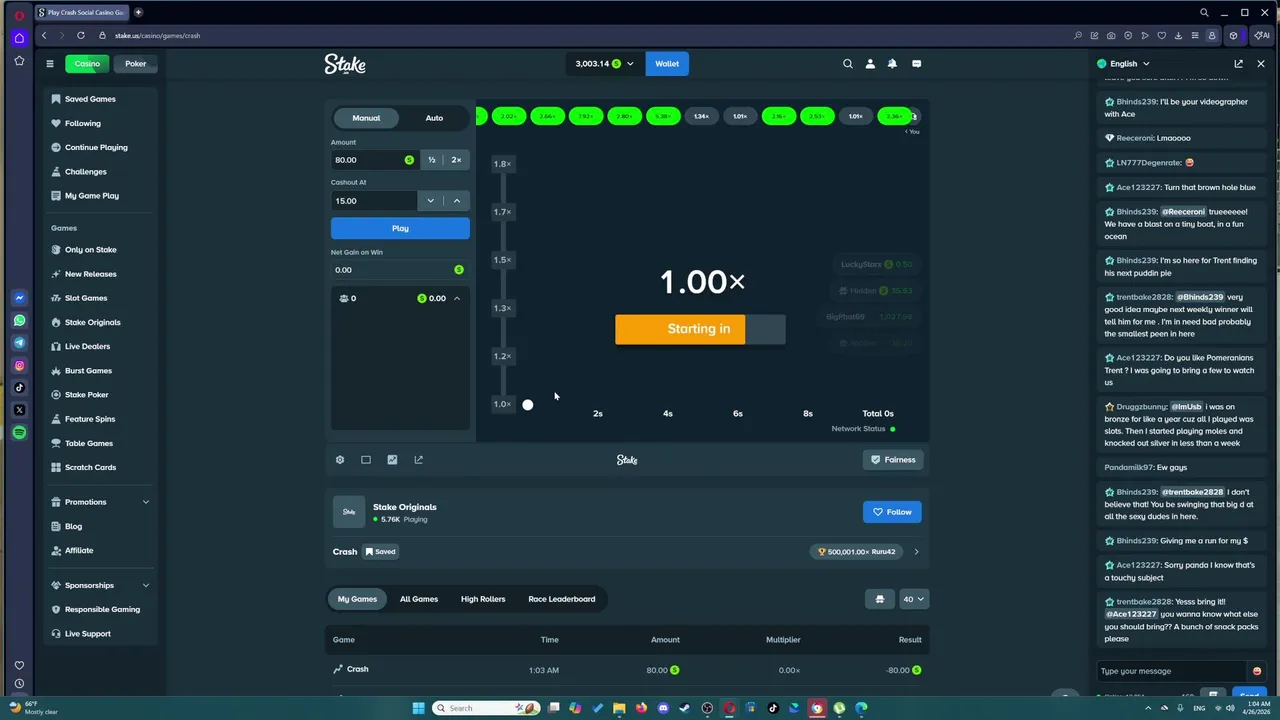Image resolution: width=1280 pixels, height=720 pixels.
Task: Open the user profile icon in header
Action: pyautogui.click(x=870, y=64)
